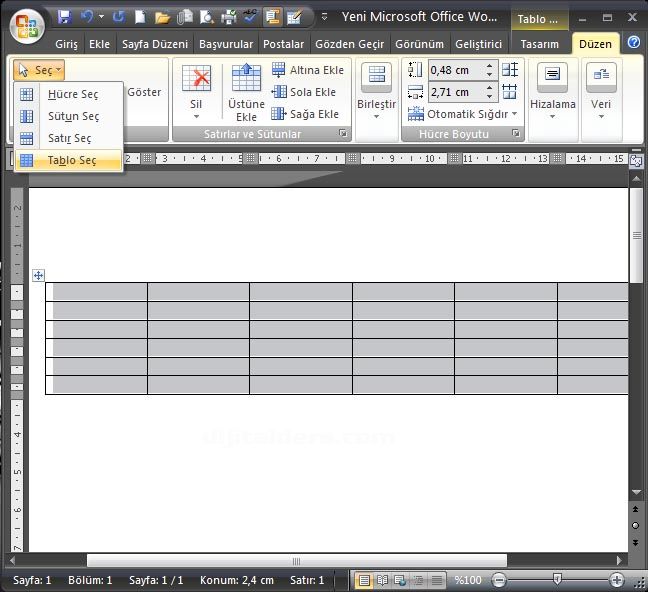648x592 pixels.
Task: Save the document with the floppy icon
Action: coord(64,17)
